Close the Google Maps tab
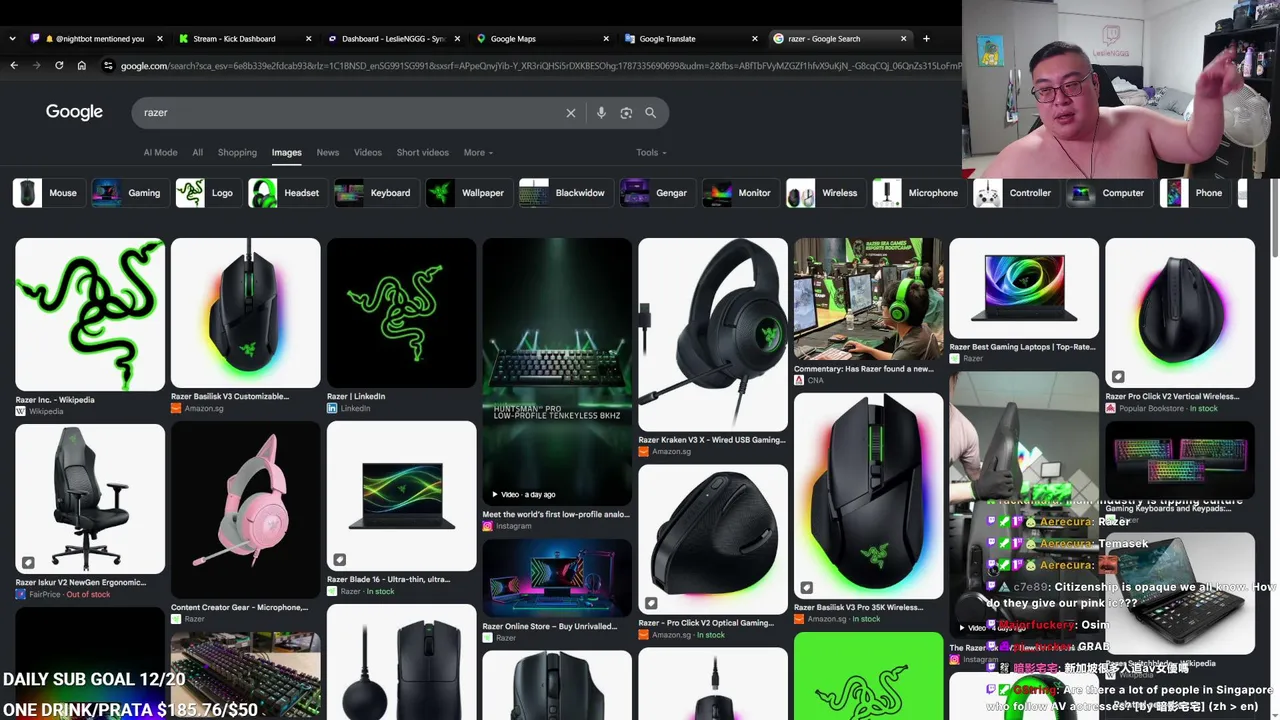Viewport: 1280px width, 720px height. pos(606,39)
